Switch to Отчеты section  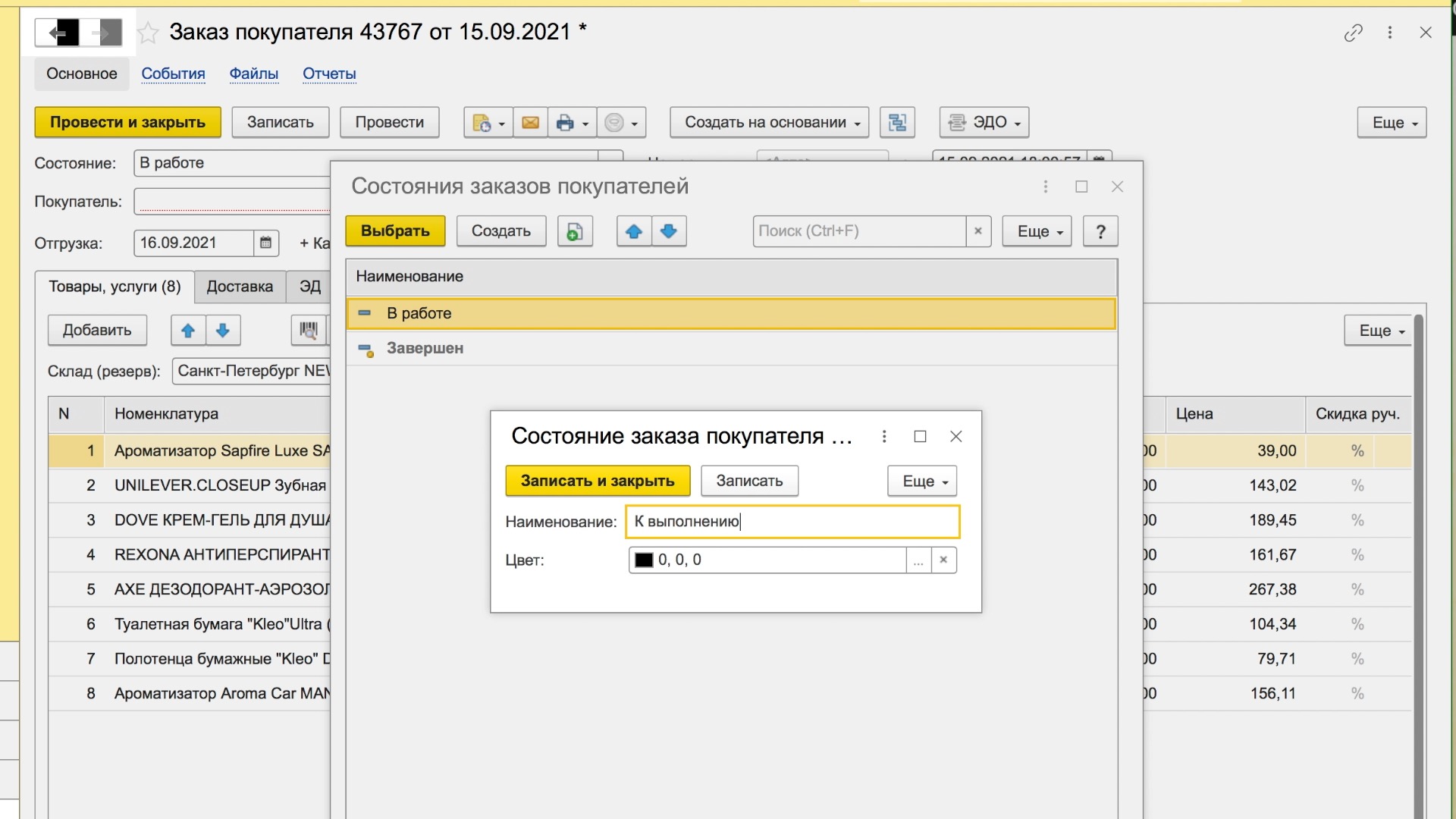329,74
